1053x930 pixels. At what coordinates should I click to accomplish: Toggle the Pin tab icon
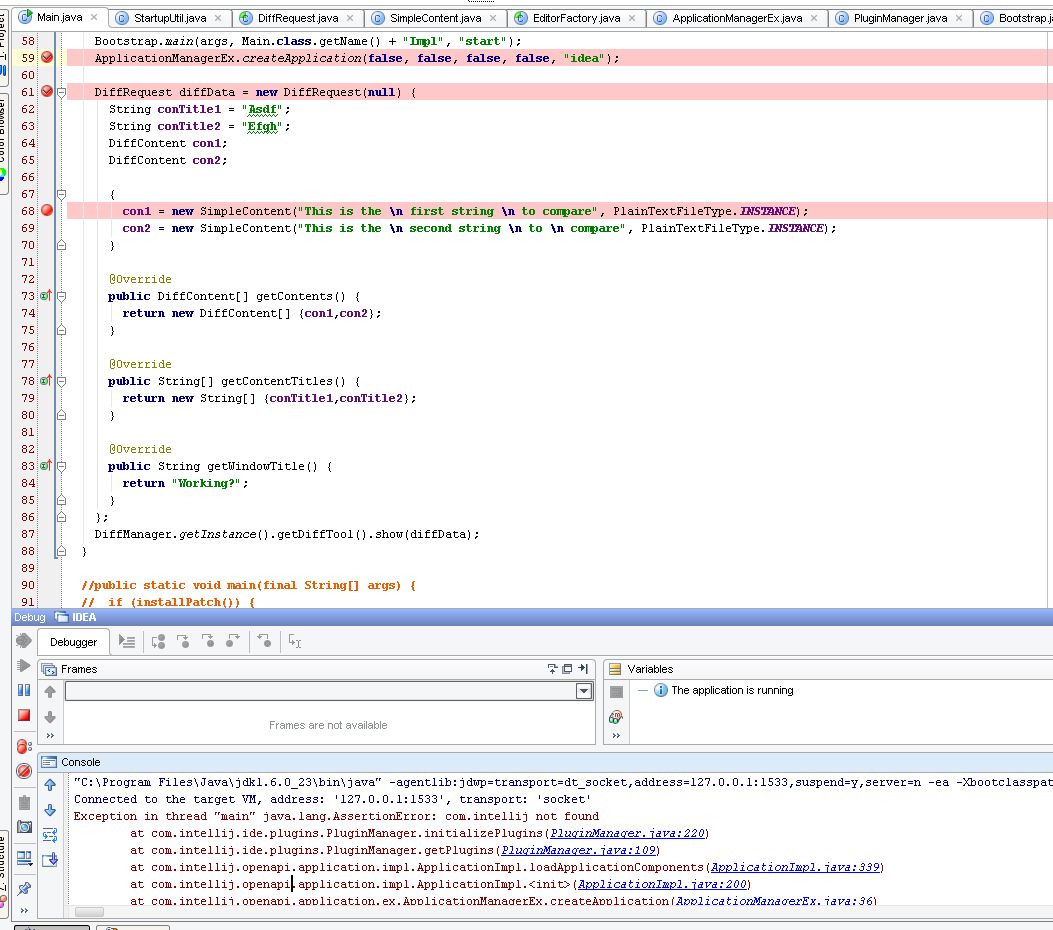tap(24, 889)
